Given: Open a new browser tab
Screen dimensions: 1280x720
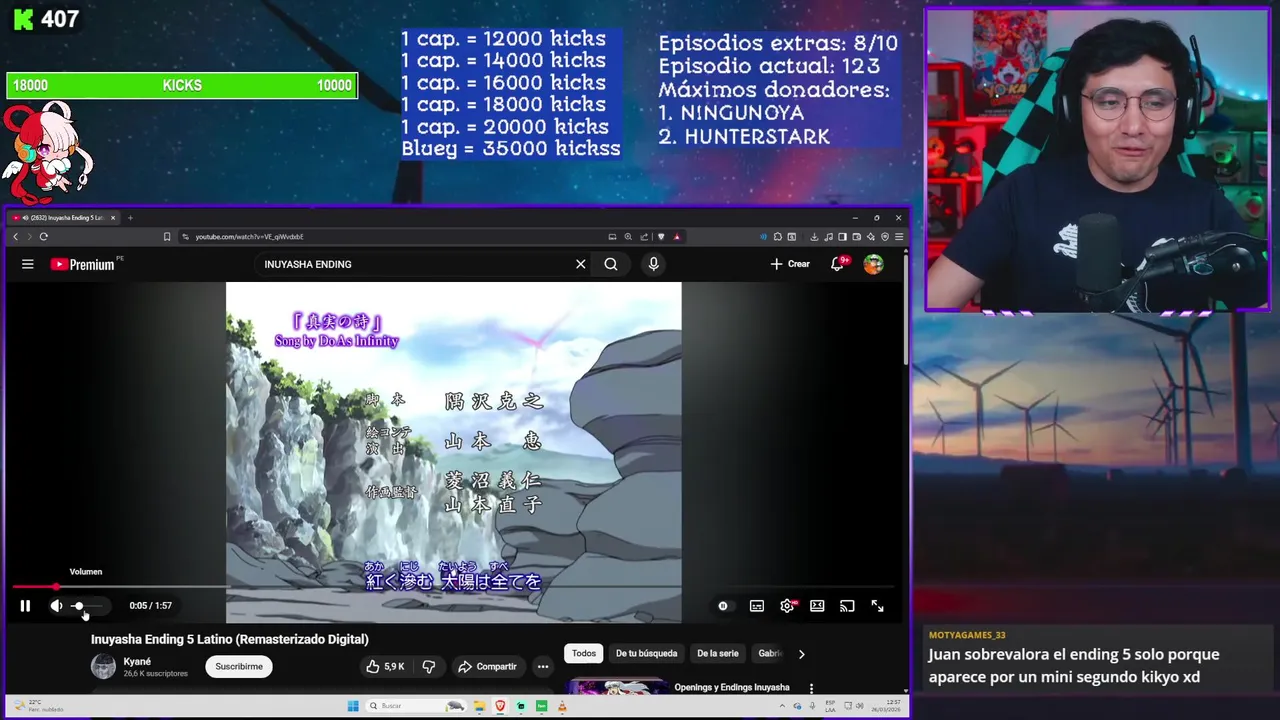Looking at the screenshot, I should [130, 218].
